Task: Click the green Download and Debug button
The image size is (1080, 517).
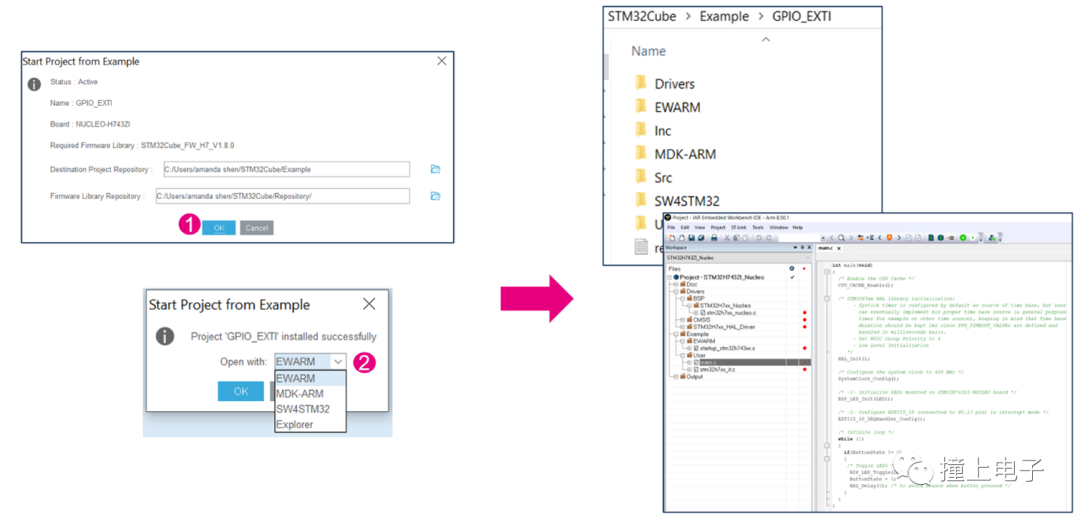Action: point(963,238)
